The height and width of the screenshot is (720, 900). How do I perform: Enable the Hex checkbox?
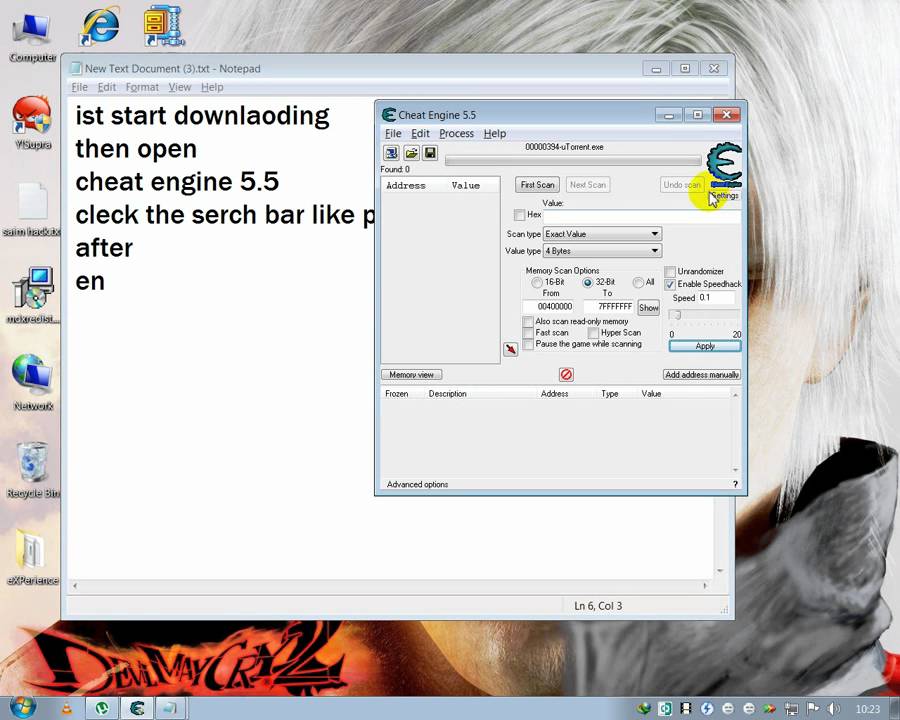click(519, 215)
